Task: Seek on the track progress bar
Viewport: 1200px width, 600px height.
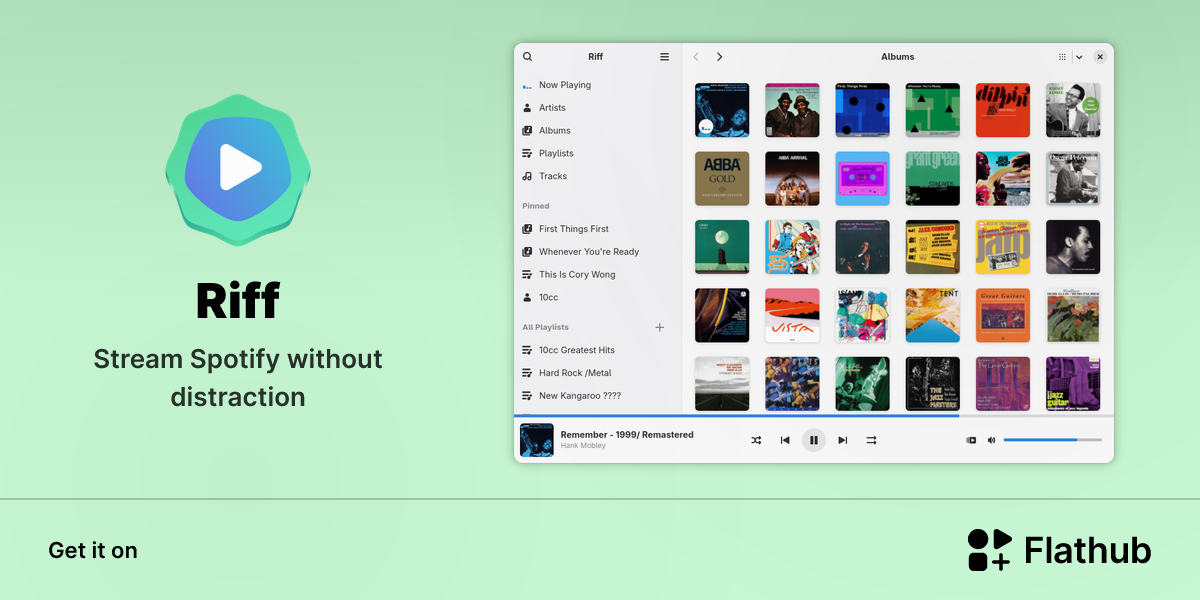Action: (814, 415)
